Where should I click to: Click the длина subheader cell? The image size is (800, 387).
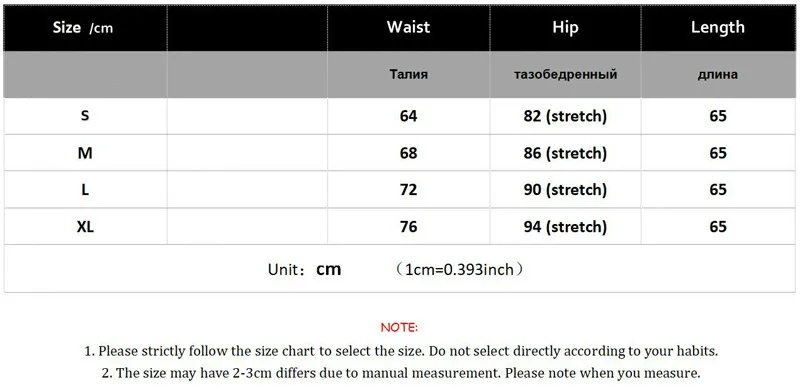717,75
